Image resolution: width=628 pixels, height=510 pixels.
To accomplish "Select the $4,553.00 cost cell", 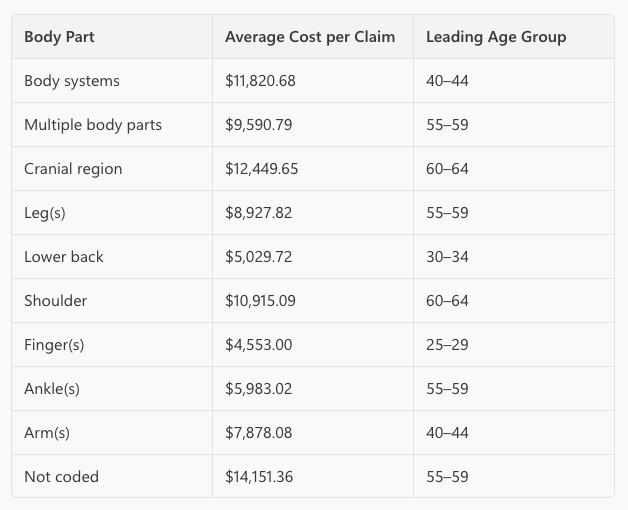I will [258, 345].
